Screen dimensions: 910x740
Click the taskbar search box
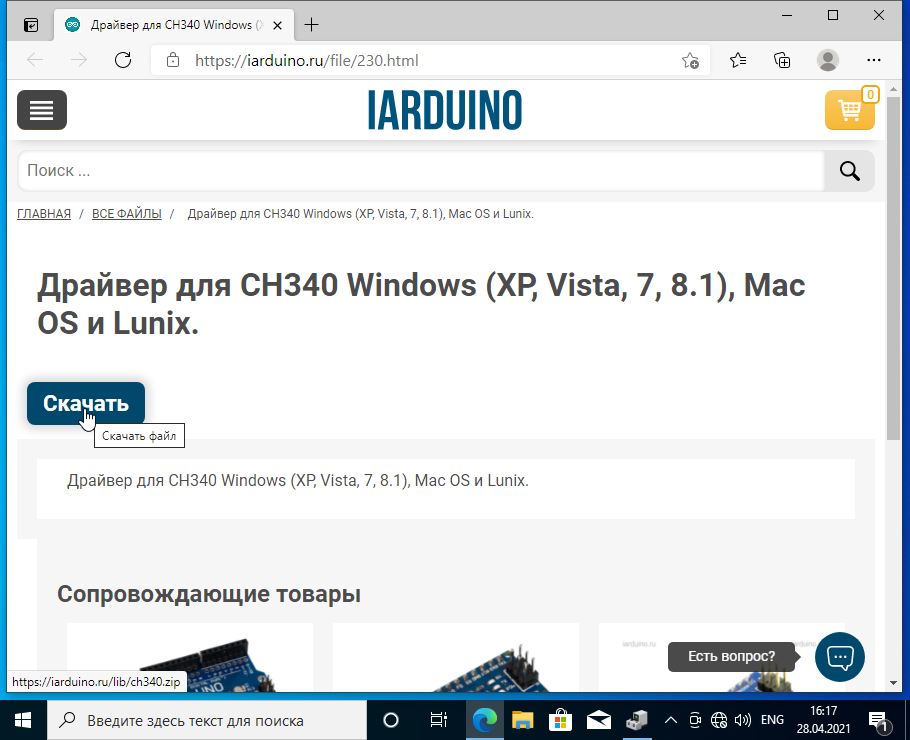(x=207, y=720)
